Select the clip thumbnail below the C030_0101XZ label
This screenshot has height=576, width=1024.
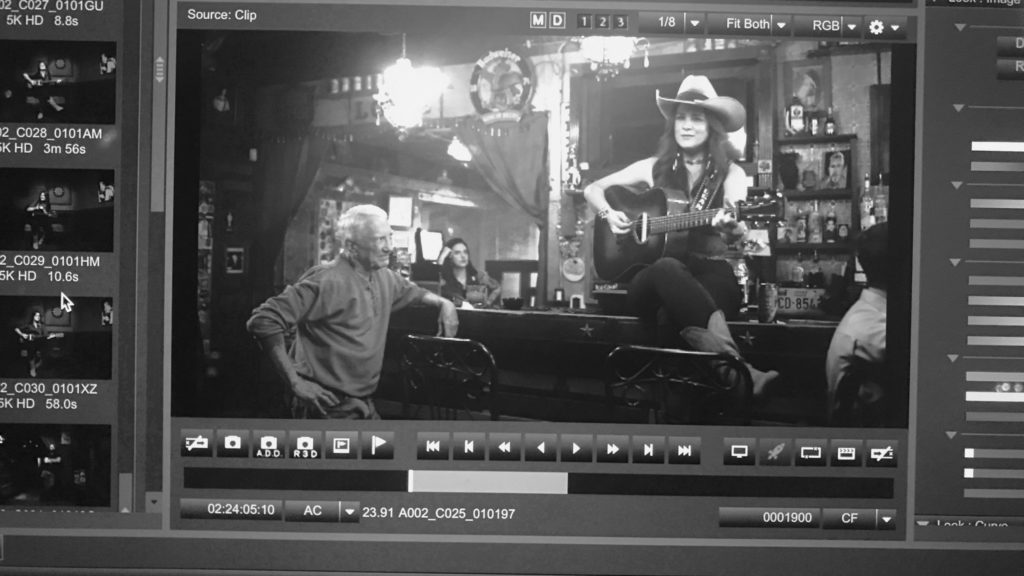[x=56, y=466]
